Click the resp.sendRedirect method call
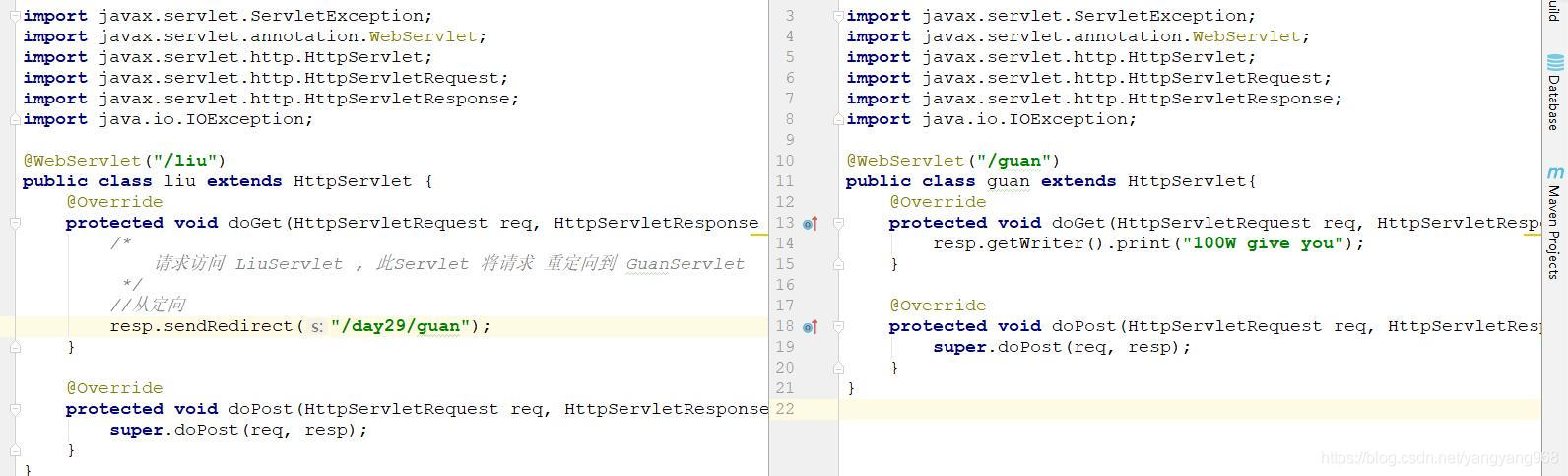Screen dimensions: 1568x476 pyautogui.click(x=202, y=326)
